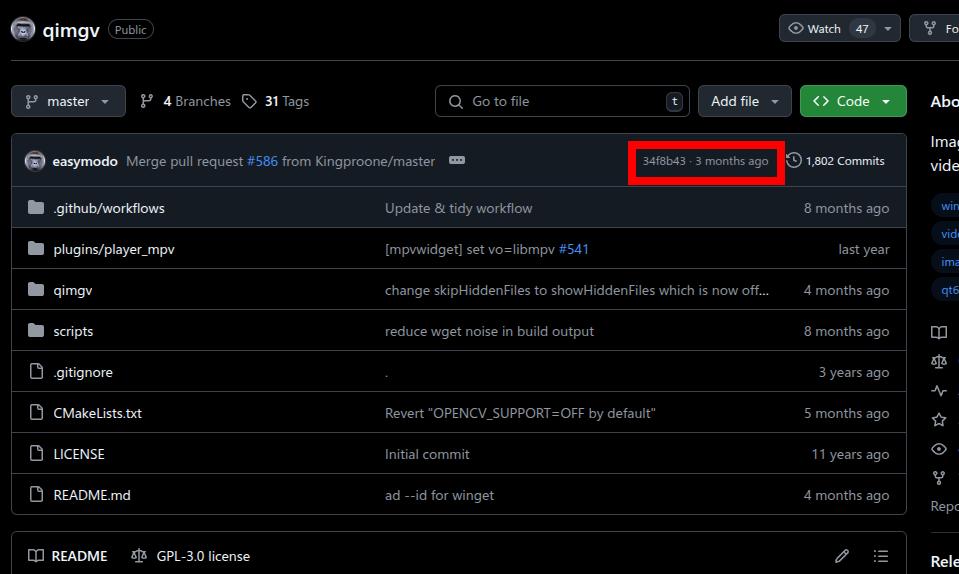Open the Add file dropdown

[744, 101]
